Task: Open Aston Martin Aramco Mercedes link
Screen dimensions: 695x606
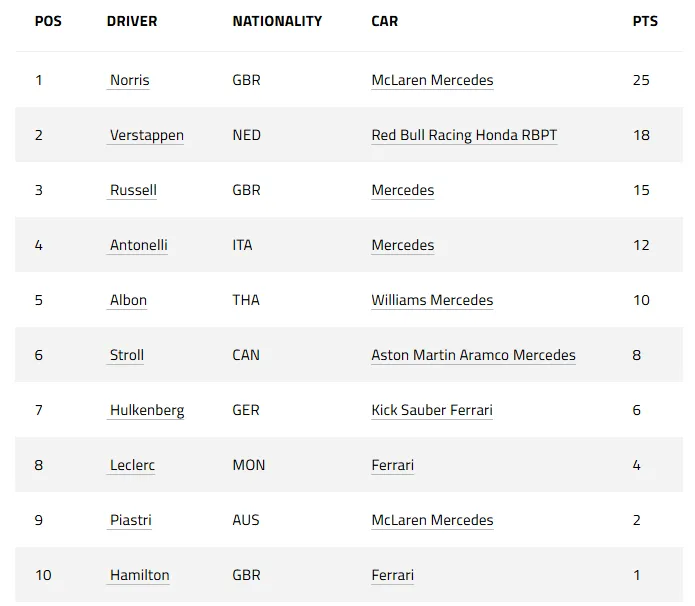Action: coord(473,355)
